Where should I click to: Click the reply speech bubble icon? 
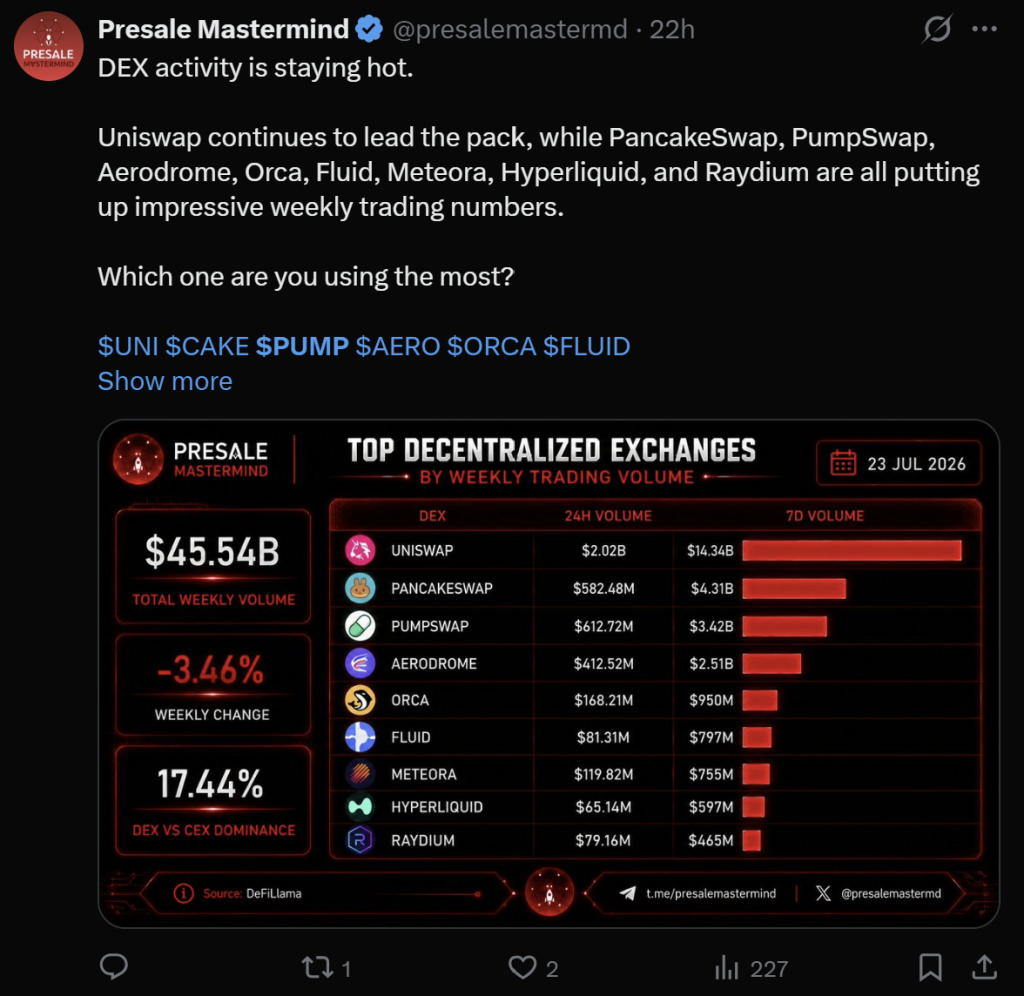click(114, 967)
